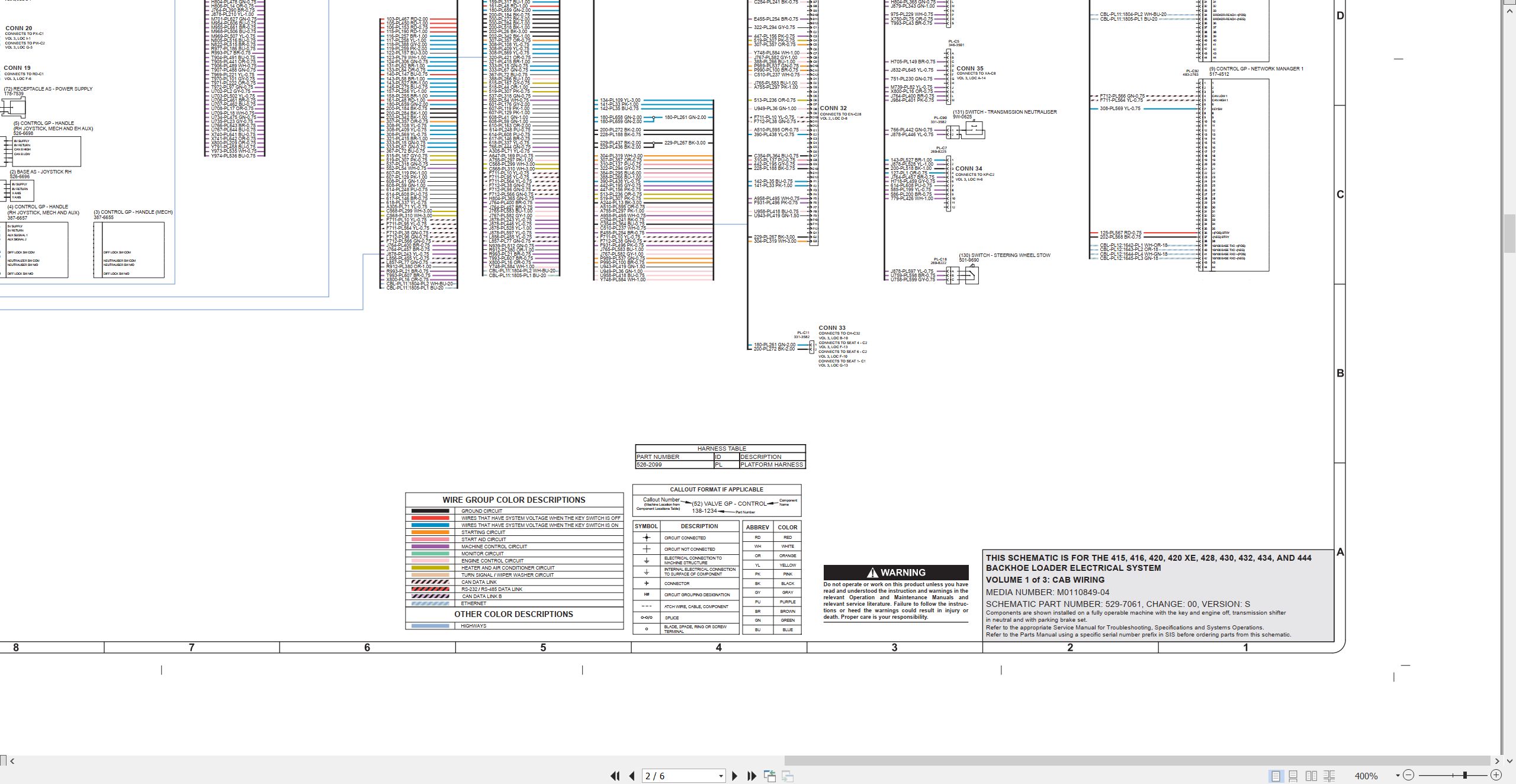Click the CONN 19 label
The width and height of the screenshot is (1516, 784).
click(17, 68)
